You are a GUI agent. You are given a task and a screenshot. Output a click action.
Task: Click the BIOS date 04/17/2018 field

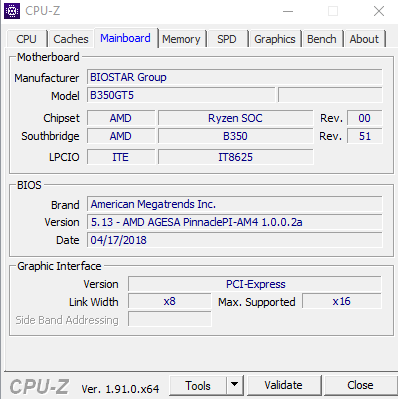point(235,240)
